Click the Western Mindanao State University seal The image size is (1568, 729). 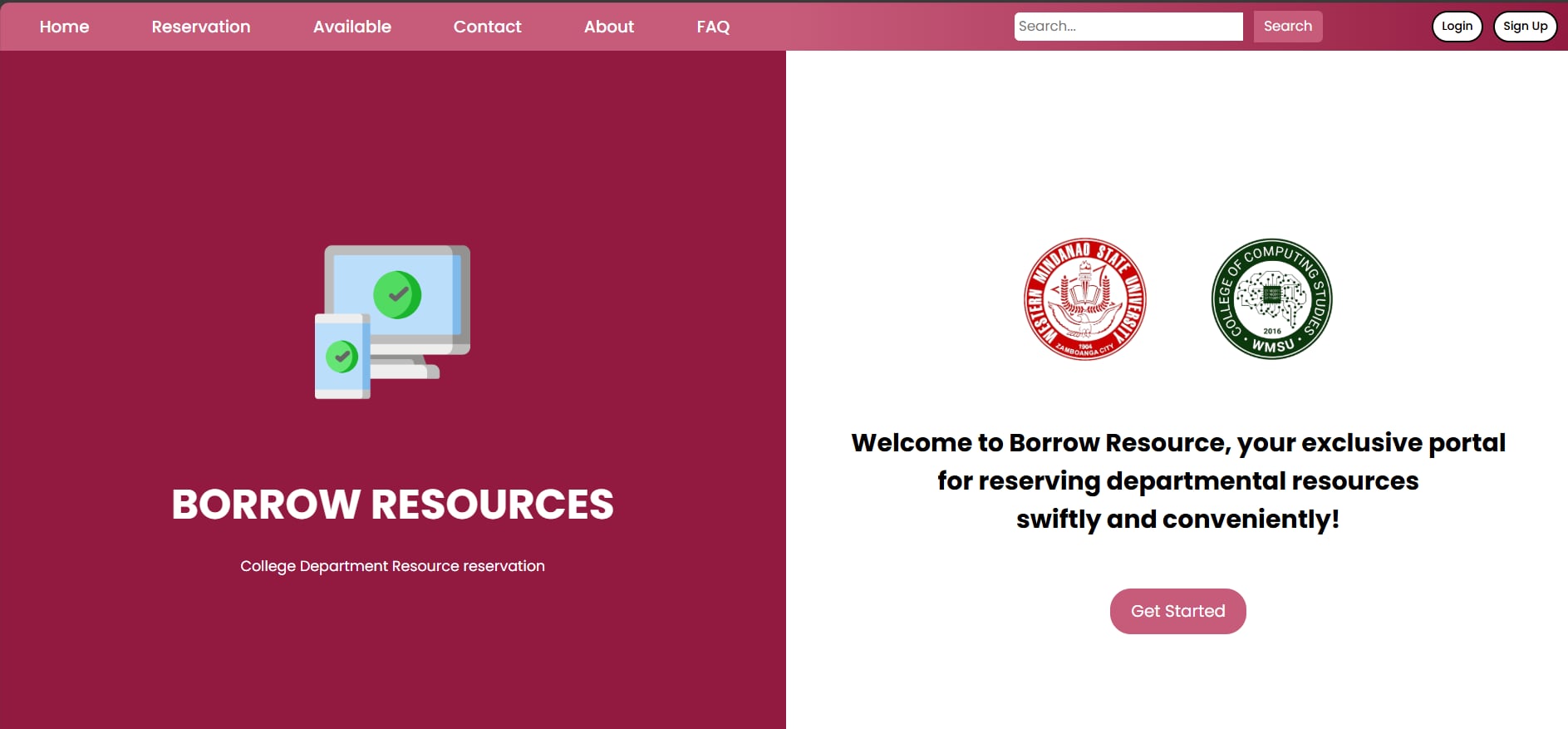pyautogui.click(x=1084, y=299)
